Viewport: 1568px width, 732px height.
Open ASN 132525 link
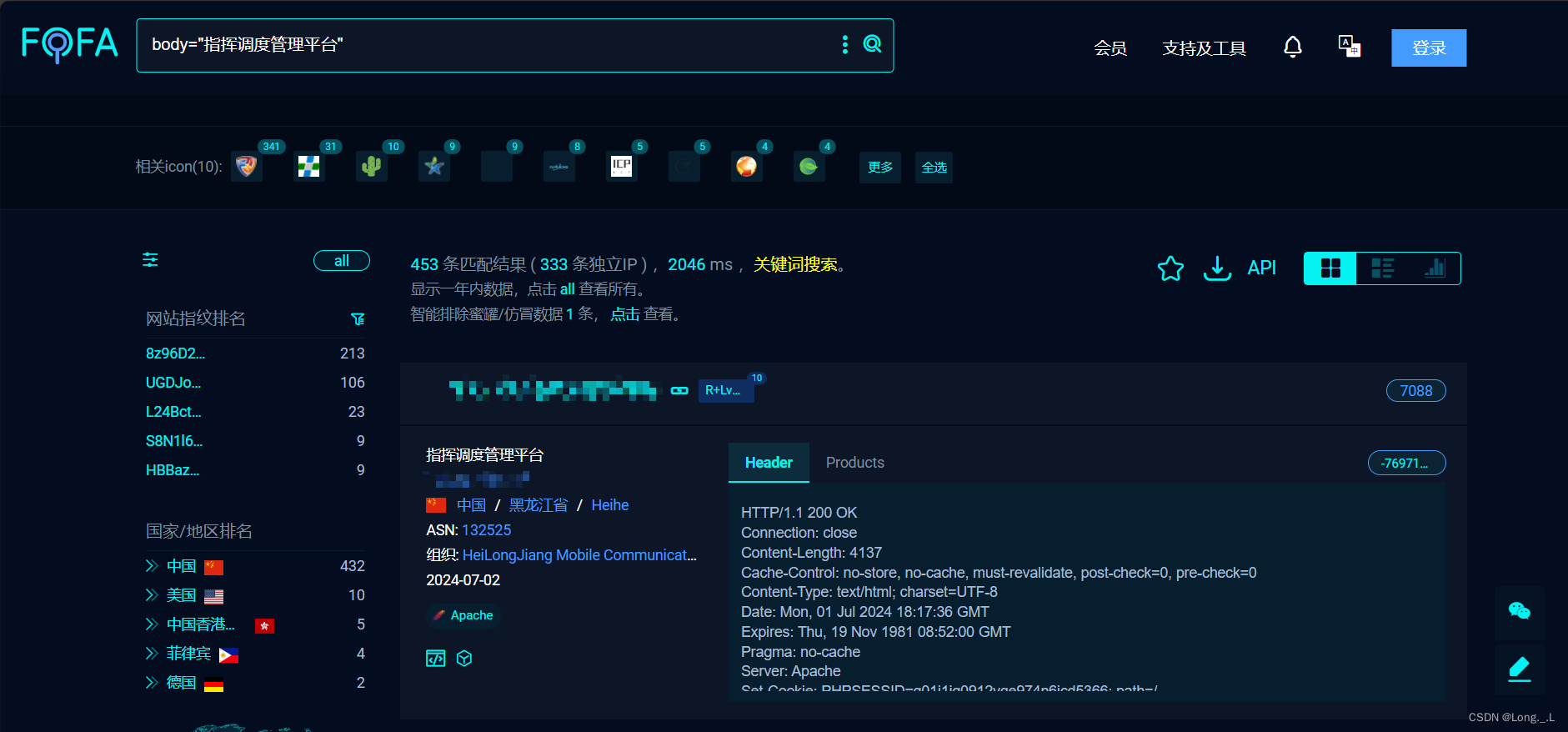[487, 530]
